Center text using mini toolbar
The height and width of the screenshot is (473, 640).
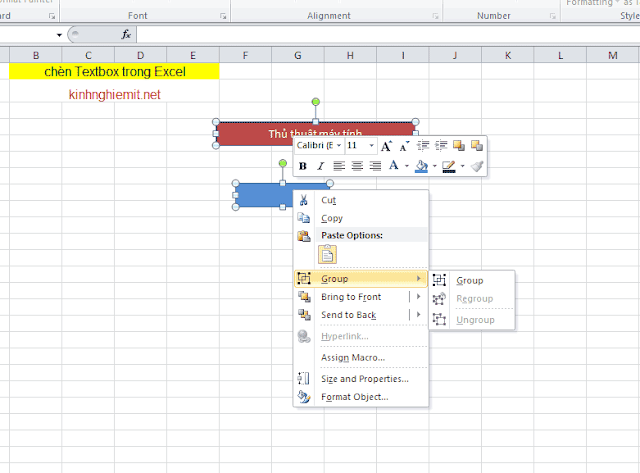[x=357, y=166]
